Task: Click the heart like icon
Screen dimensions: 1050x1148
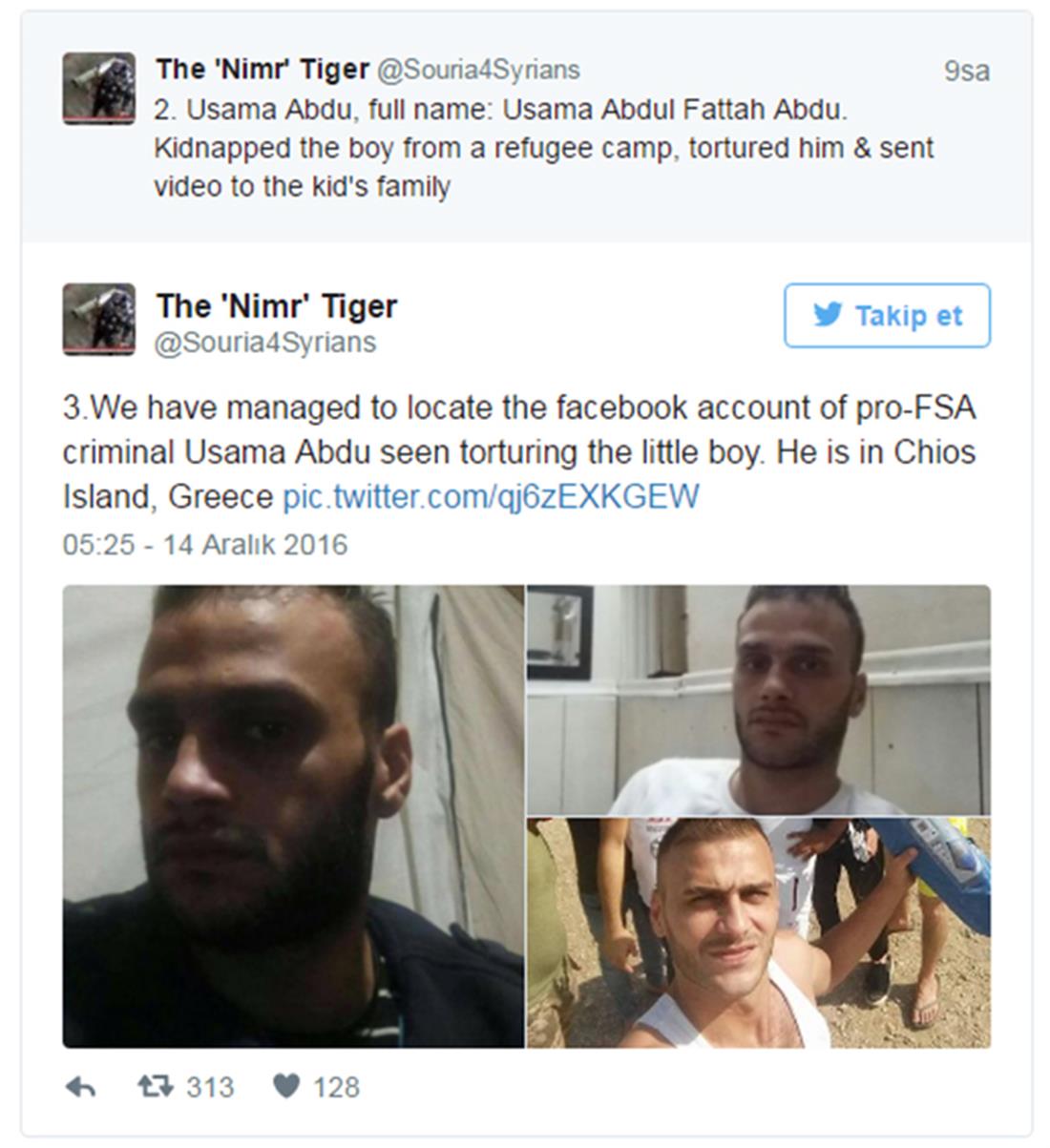Action: click(286, 1086)
